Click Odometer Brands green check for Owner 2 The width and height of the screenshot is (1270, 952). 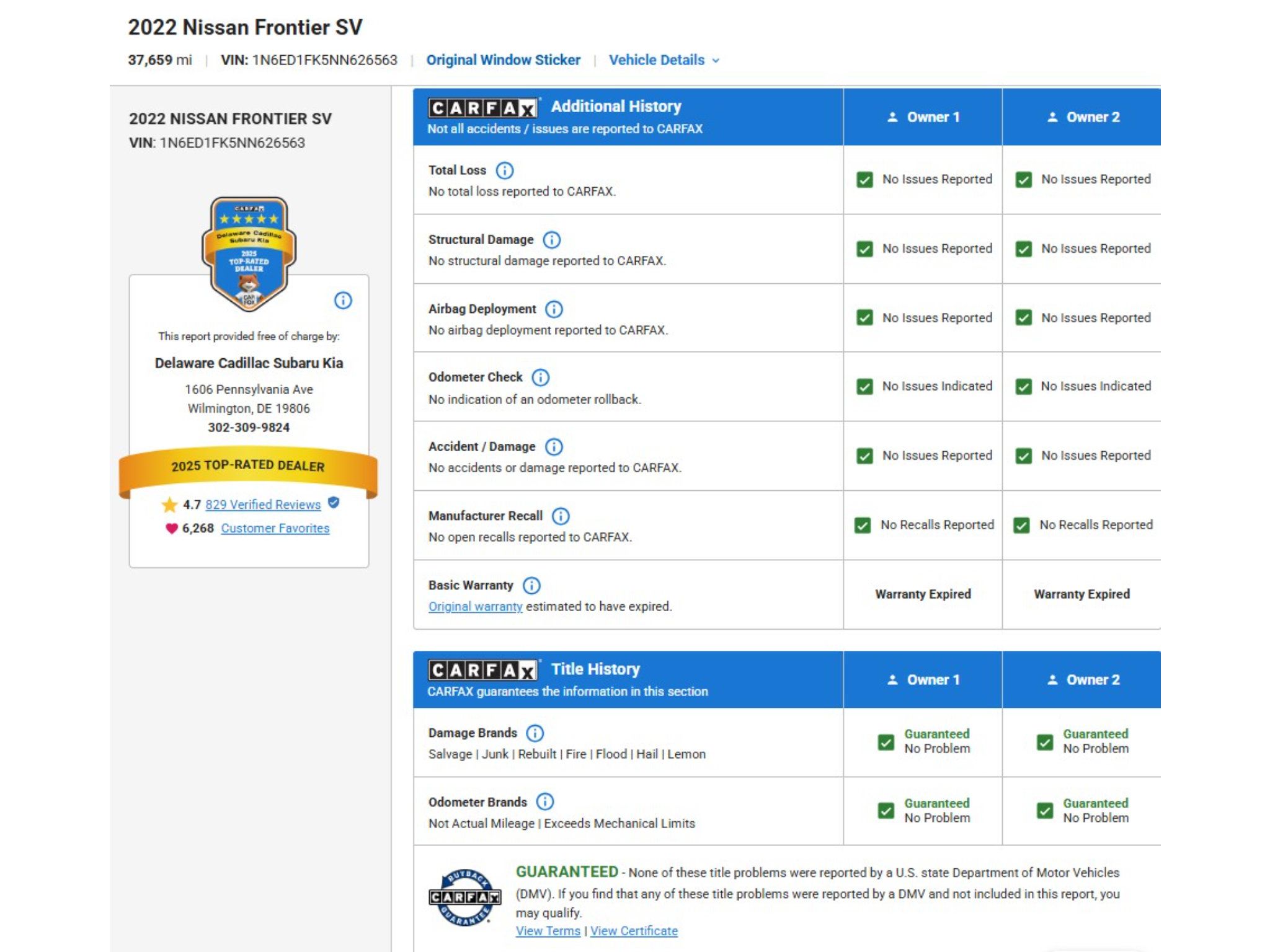pyautogui.click(x=1045, y=811)
